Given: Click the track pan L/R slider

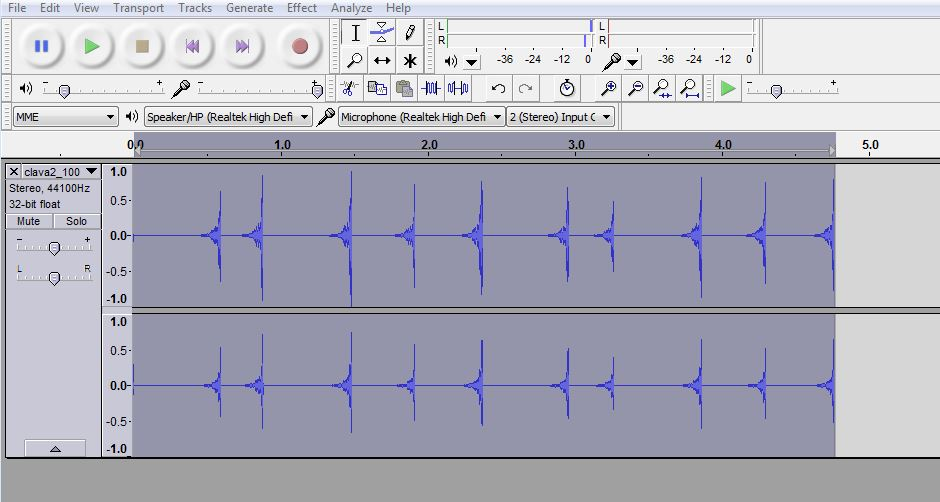Looking at the screenshot, I should pyautogui.click(x=54, y=277).
